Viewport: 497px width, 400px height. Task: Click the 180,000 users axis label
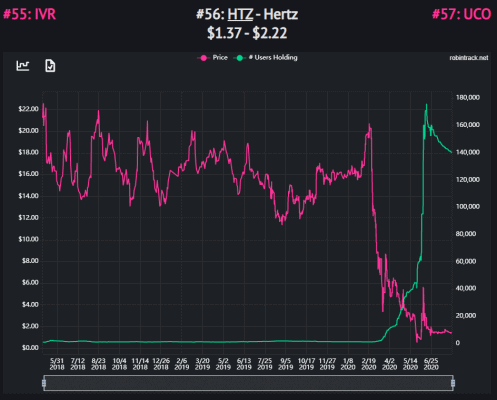pos(468,98)
